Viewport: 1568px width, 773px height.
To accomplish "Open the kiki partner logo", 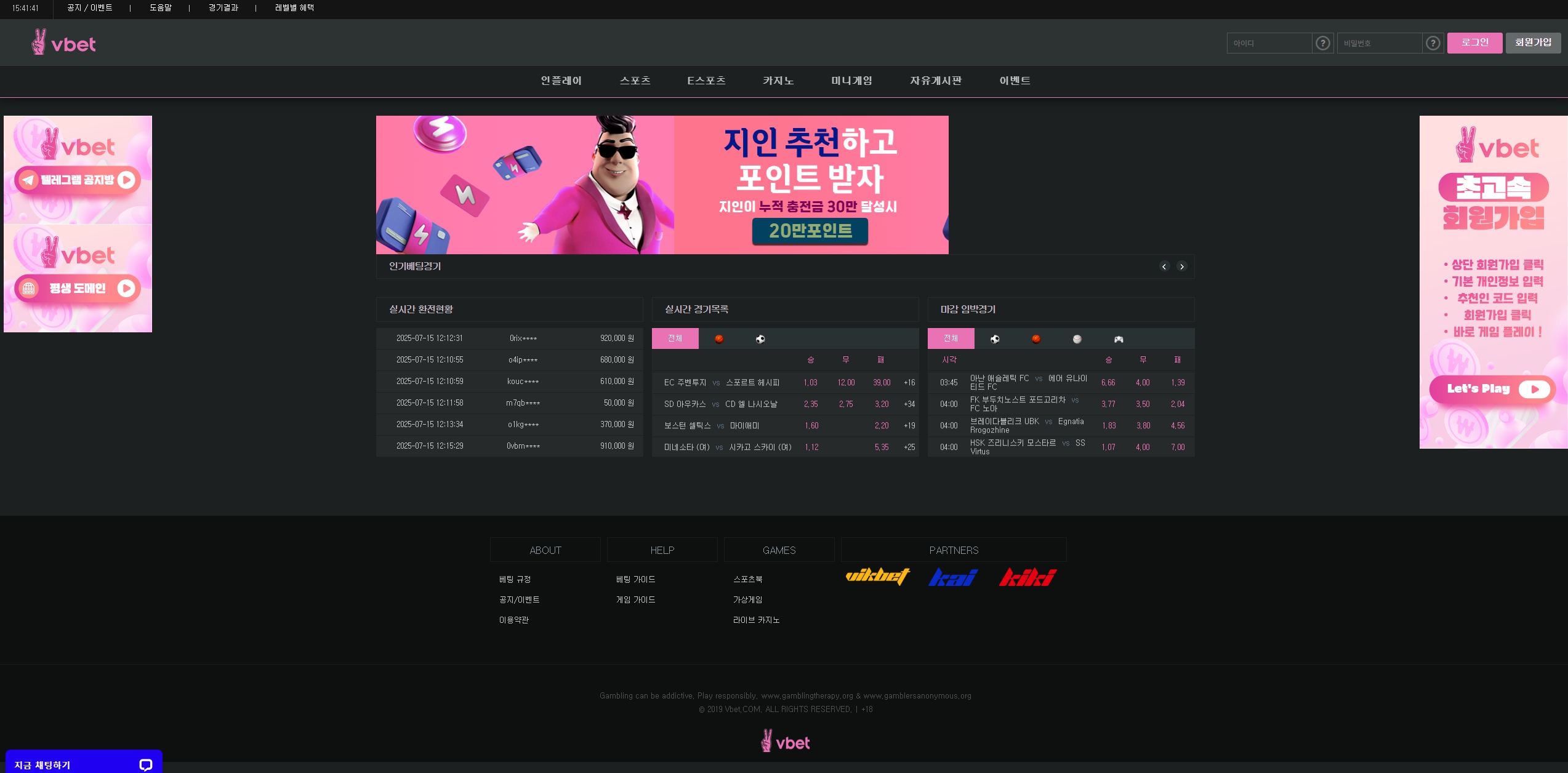I will pos(1027,577).
